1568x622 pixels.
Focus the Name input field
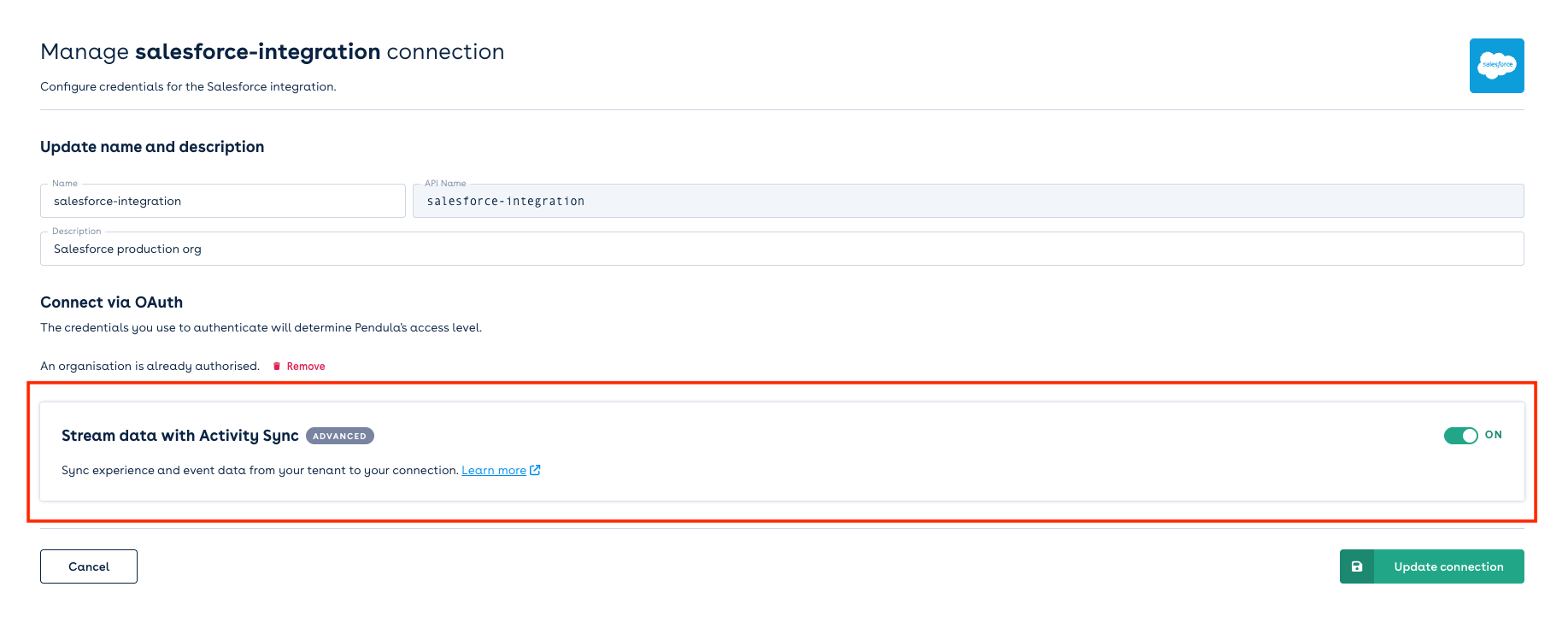click(x=222, y=202)
